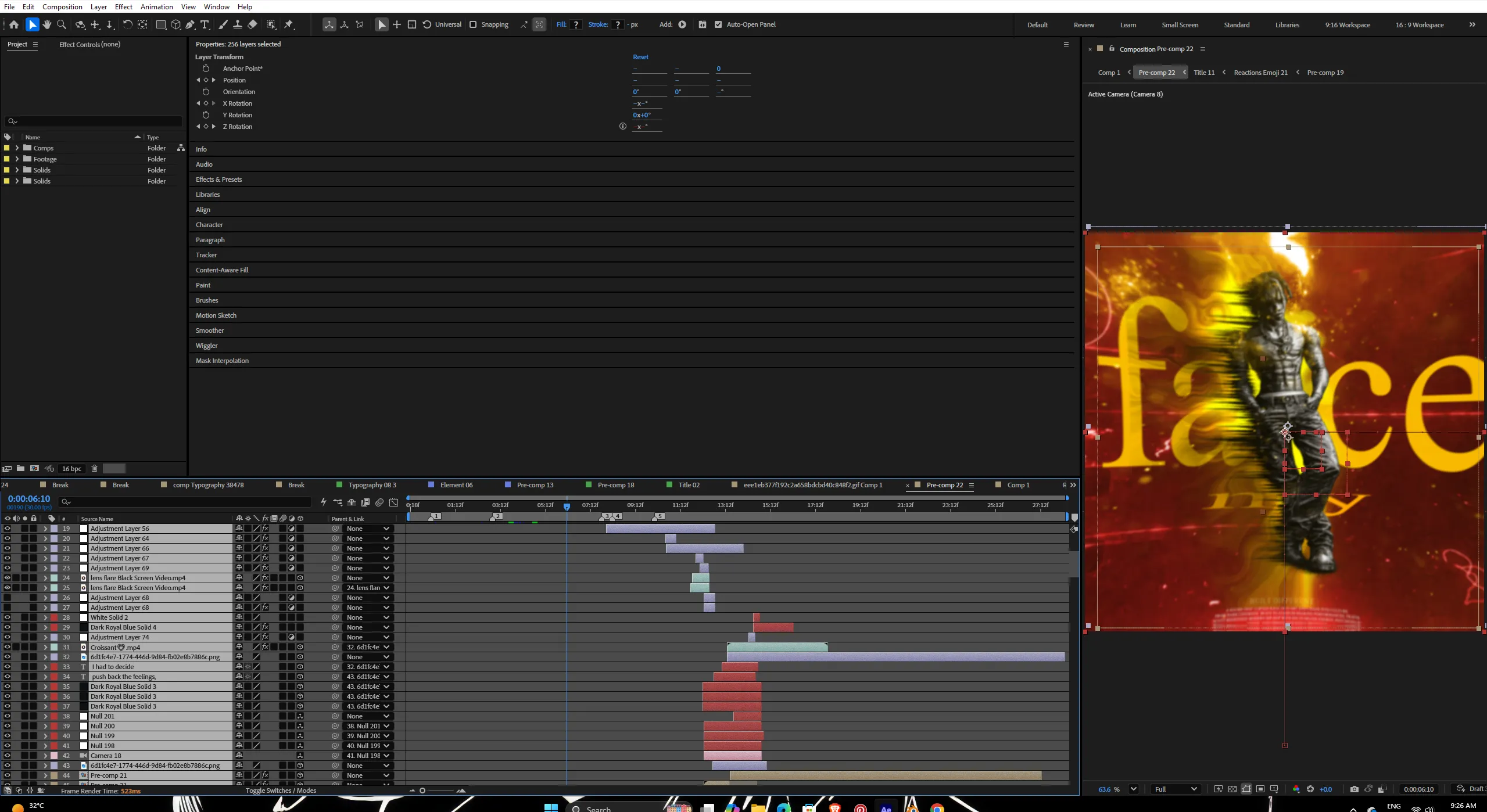Select the Pen tool
The height and width of the screenshot is (812, 1487).
coord(190,24)
